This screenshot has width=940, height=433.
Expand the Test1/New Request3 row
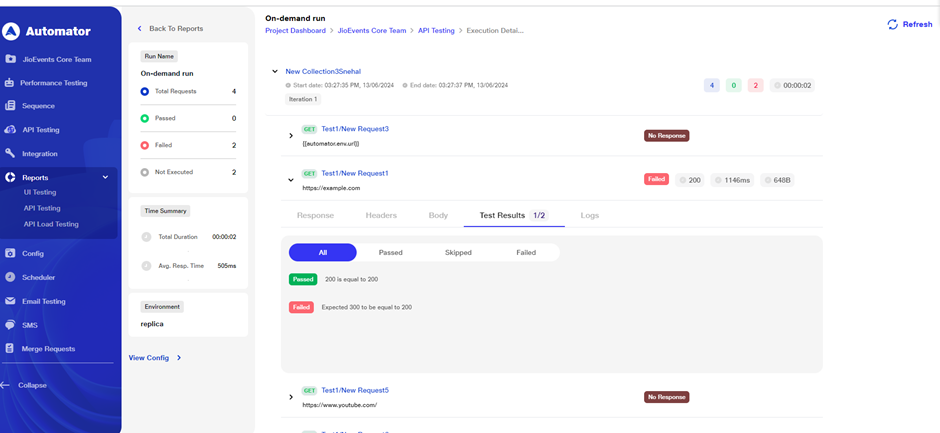(291, 136)
